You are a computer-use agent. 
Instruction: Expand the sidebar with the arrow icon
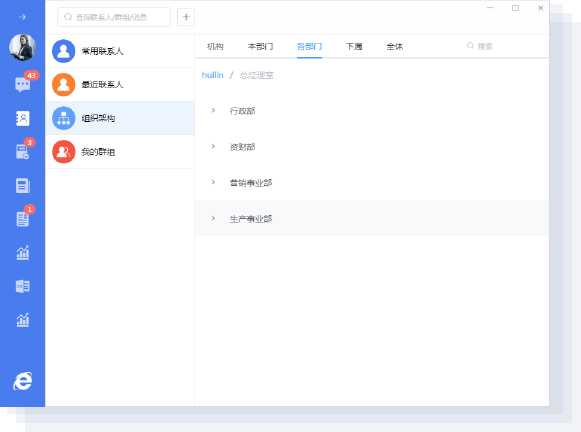click(23, 17)
